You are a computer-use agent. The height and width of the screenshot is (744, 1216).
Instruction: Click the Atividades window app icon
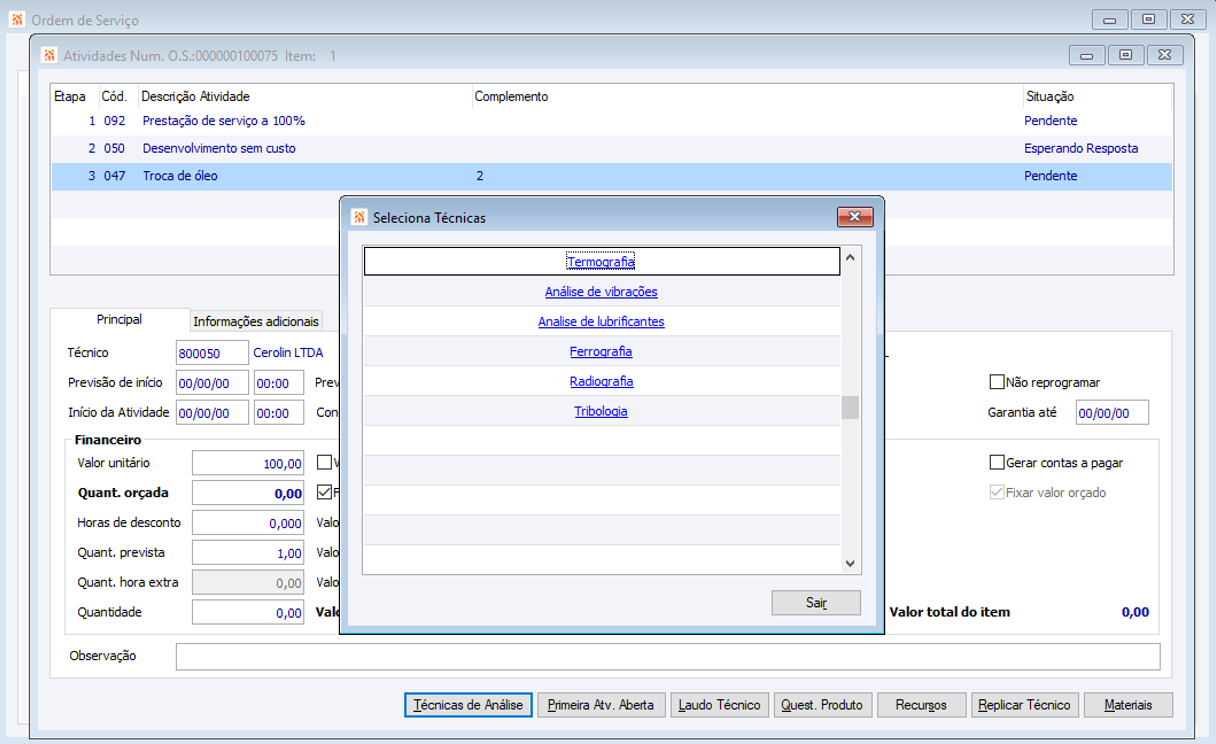49,56
